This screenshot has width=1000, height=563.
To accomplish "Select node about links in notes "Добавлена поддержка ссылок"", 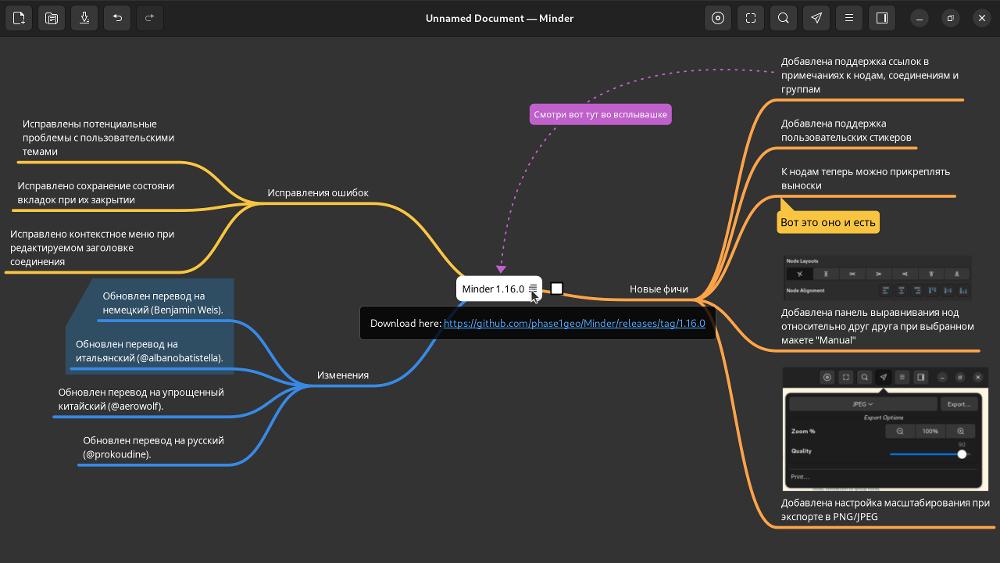I will click(x=870, y=75).
